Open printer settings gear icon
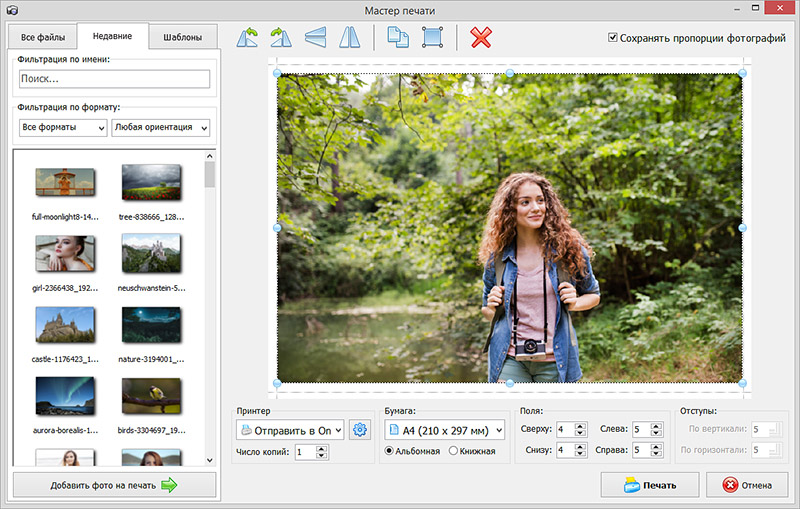The width and height of the screenshot is (800, 509). click(x=359, y=430)
